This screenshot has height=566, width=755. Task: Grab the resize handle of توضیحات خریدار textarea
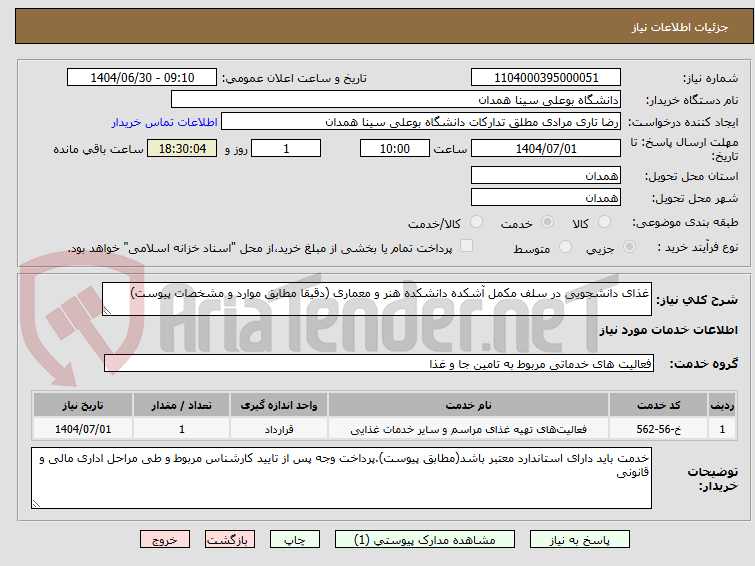point(36,504)
